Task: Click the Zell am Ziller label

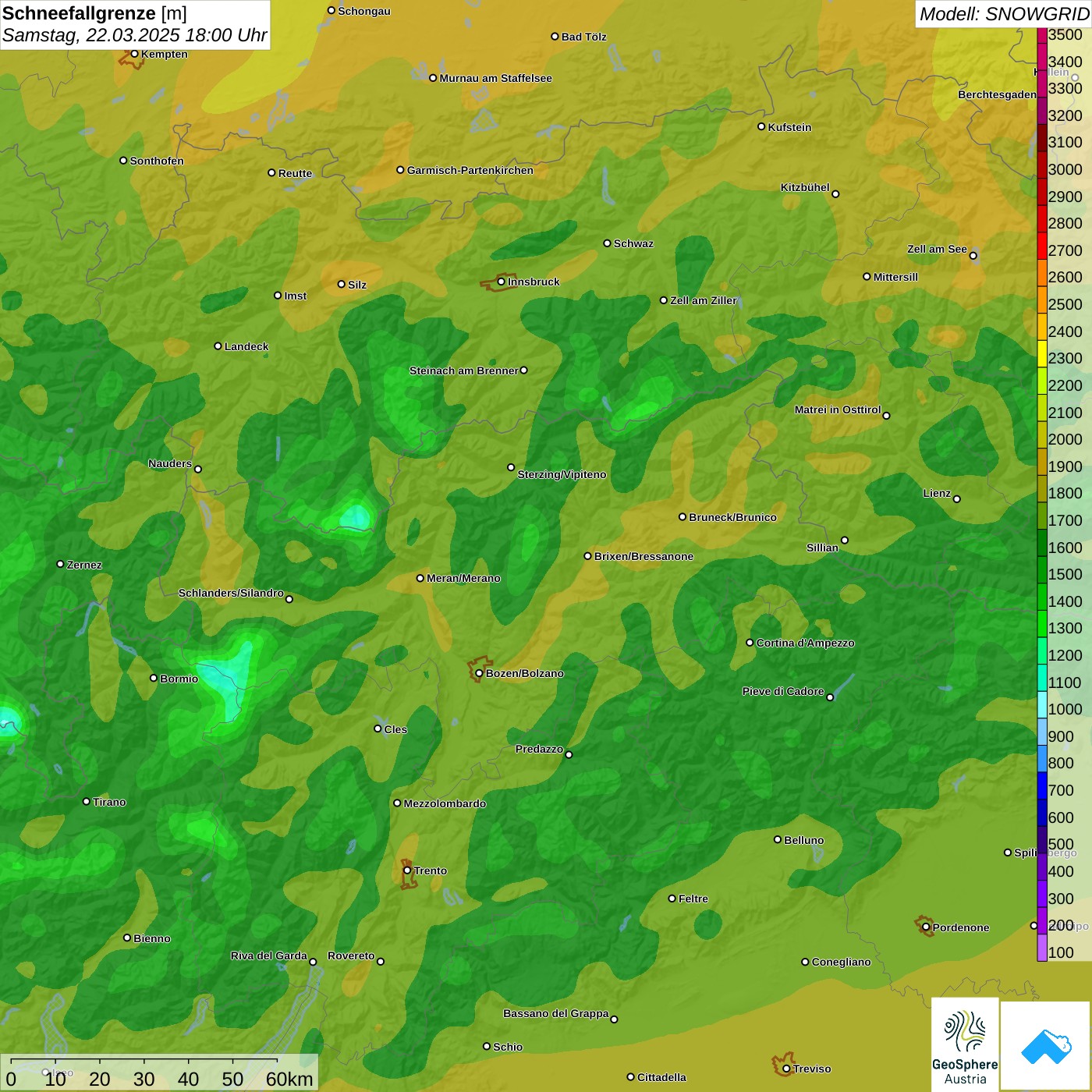Action: pyautogui.click(x=704, y=300)
